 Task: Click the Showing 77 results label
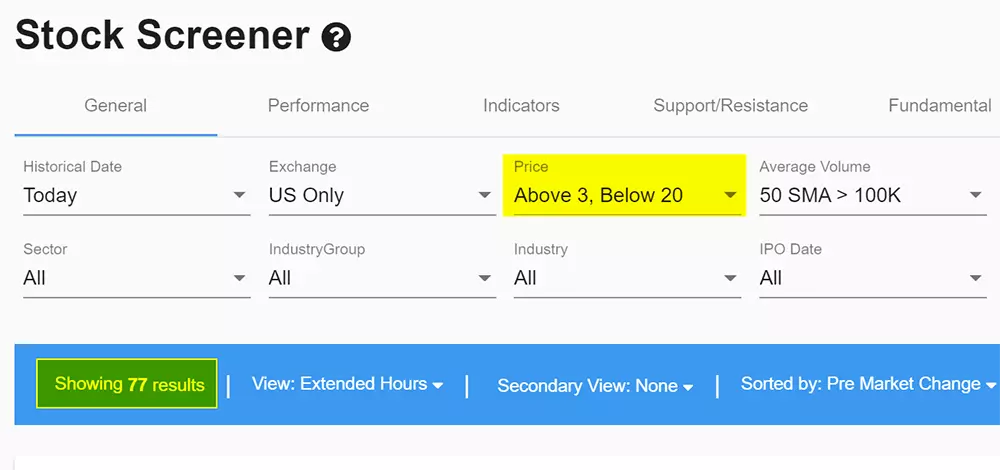click(x=127, y=384)
